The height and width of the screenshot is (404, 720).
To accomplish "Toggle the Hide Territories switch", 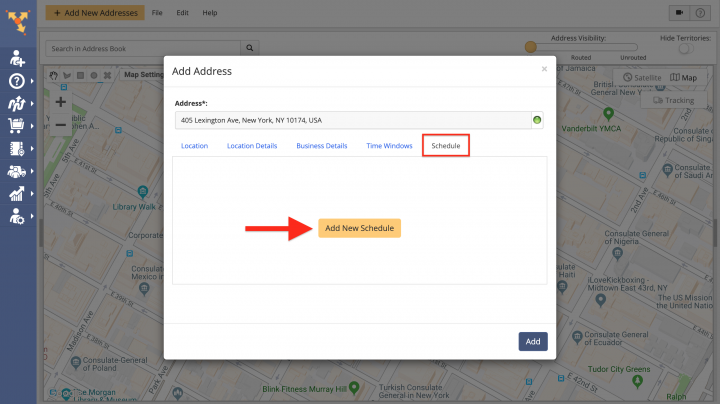I will point(686,49).
